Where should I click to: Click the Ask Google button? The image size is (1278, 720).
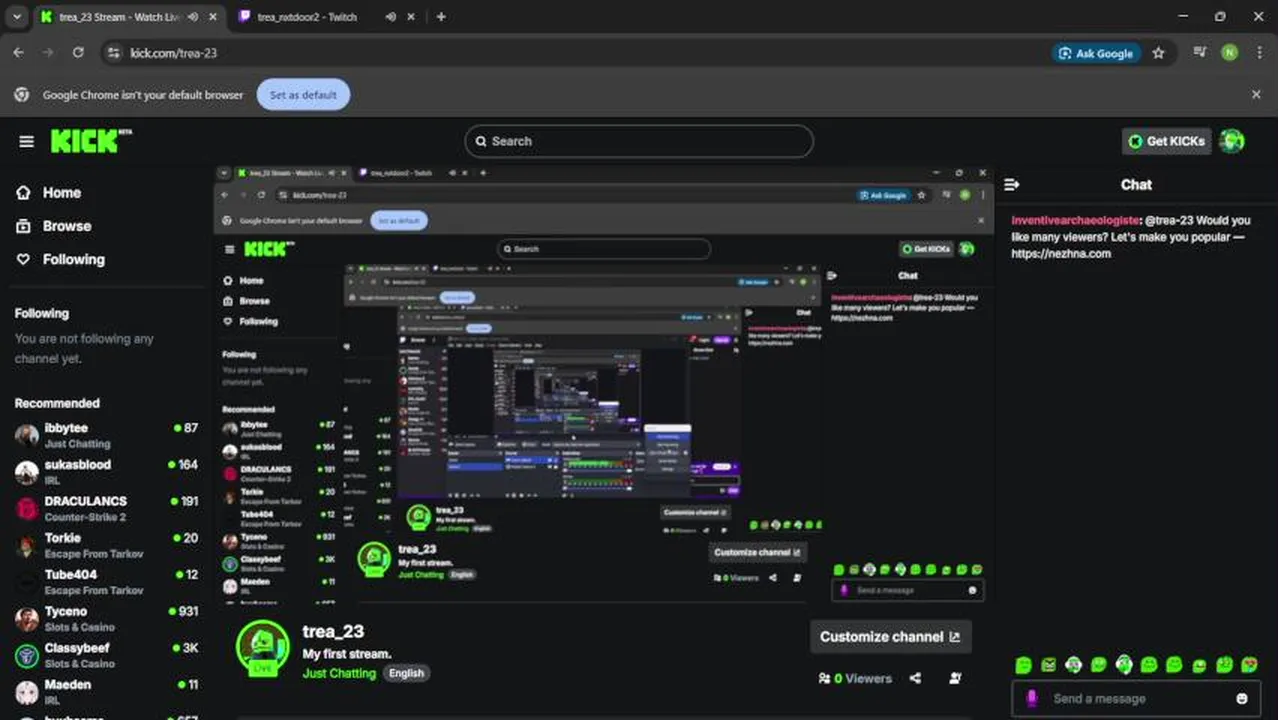(1096, 53)
